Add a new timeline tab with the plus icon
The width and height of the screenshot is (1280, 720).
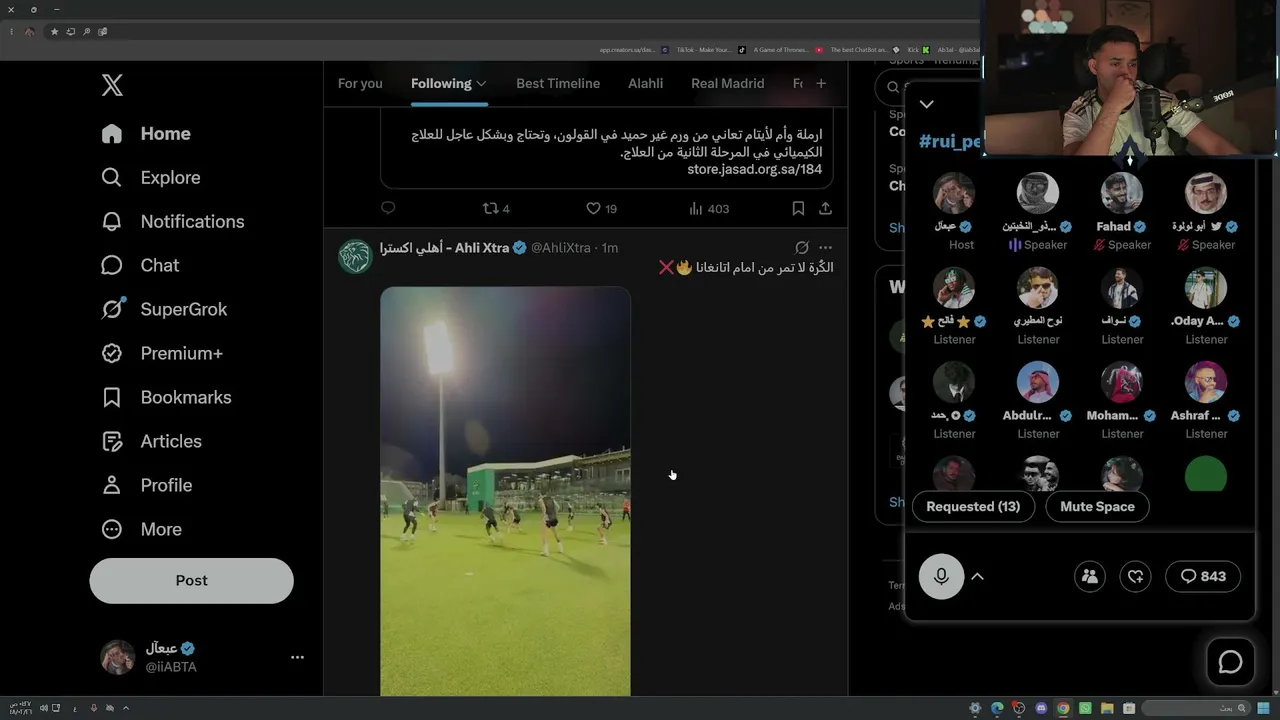pyautogui.click(x=821, y=83)
